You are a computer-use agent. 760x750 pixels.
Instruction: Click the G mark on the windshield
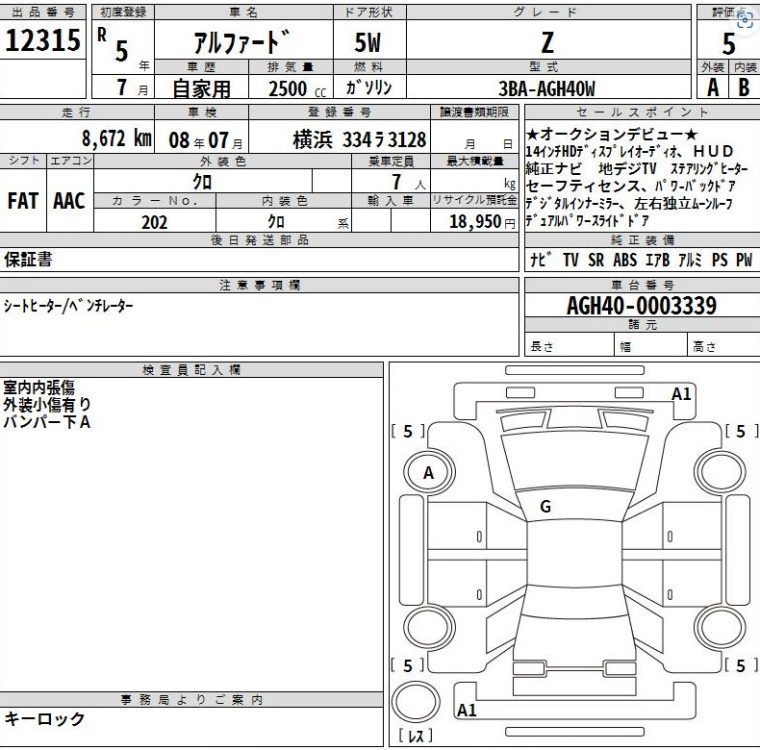545,506
